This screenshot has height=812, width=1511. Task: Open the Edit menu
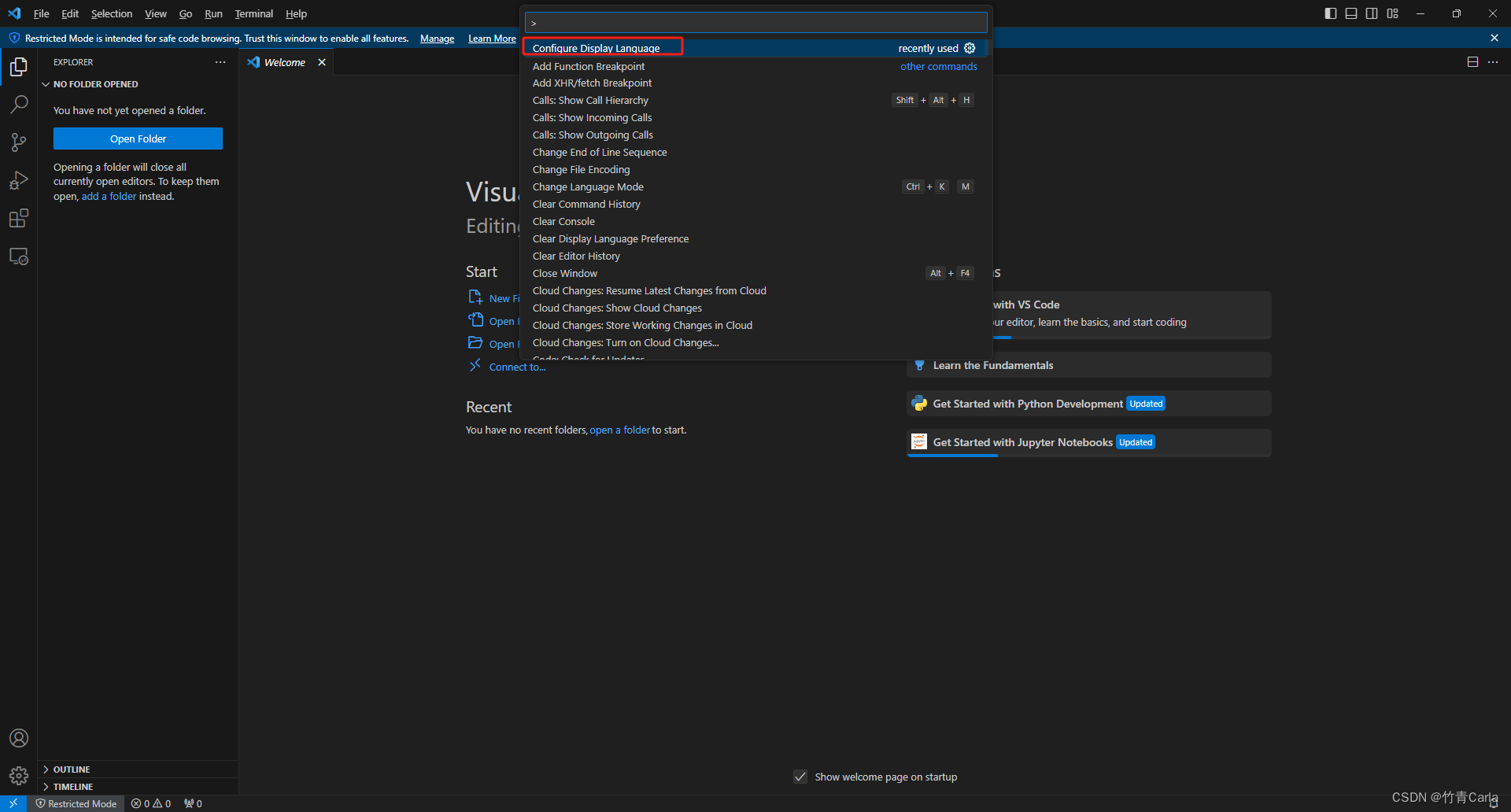point(70,13)
